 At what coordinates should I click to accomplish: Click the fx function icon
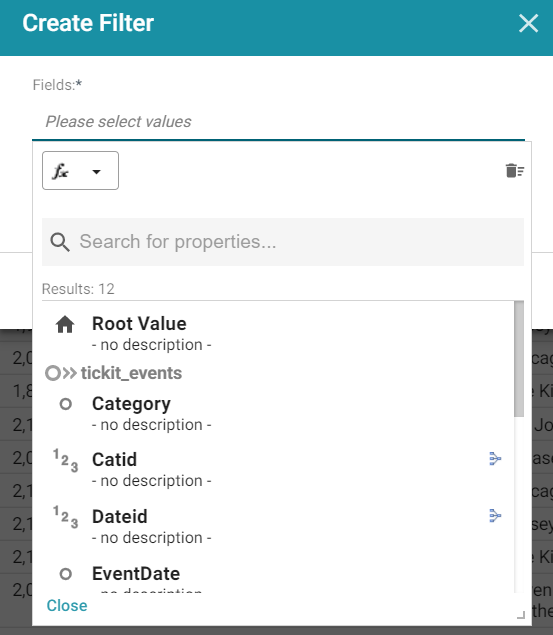61,171
